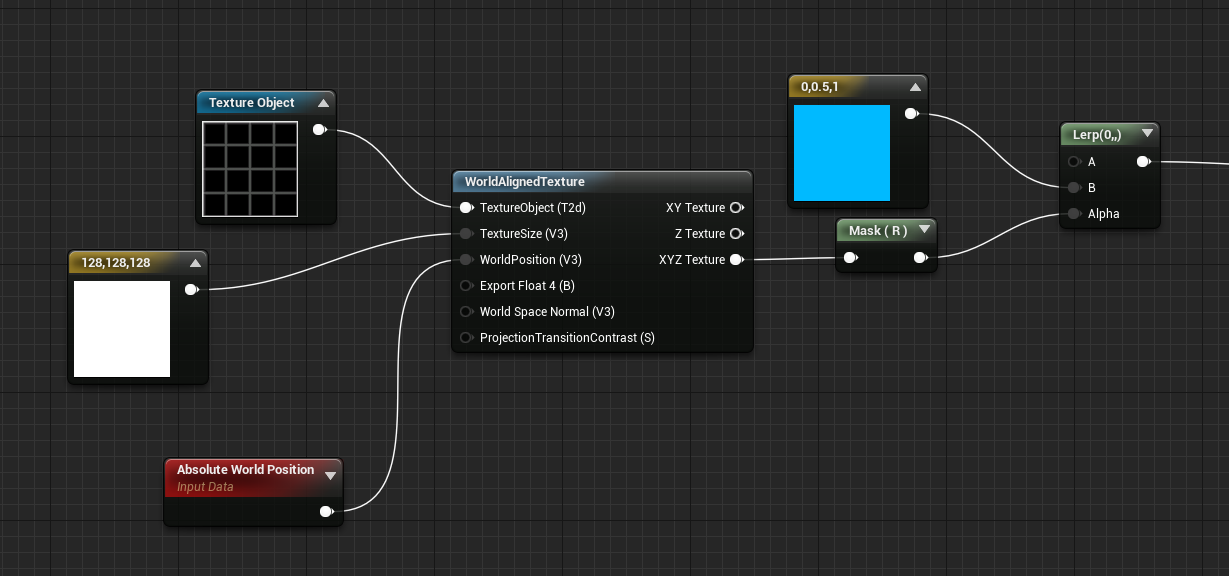Screen dimensions: 1229x576
Task: Click the TextureSize (V3) input pin
Action: coord(466,233)
